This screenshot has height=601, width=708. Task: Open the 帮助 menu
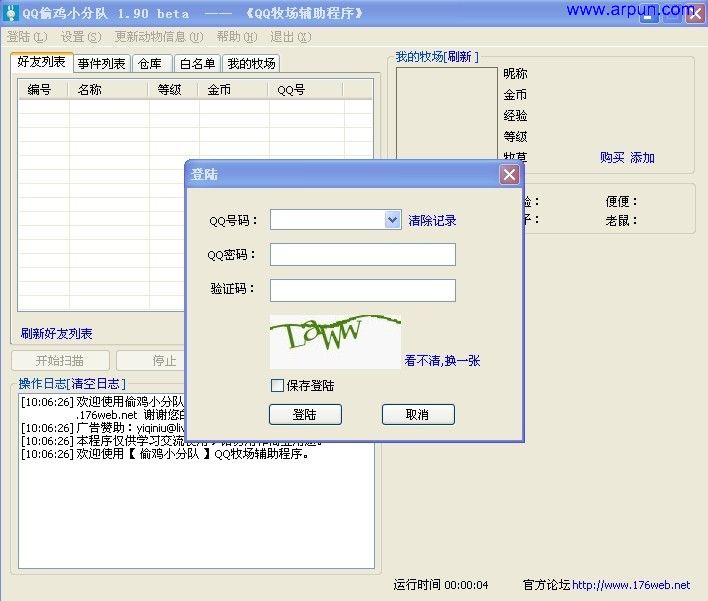pyautogui.click(x=235, y=37)
